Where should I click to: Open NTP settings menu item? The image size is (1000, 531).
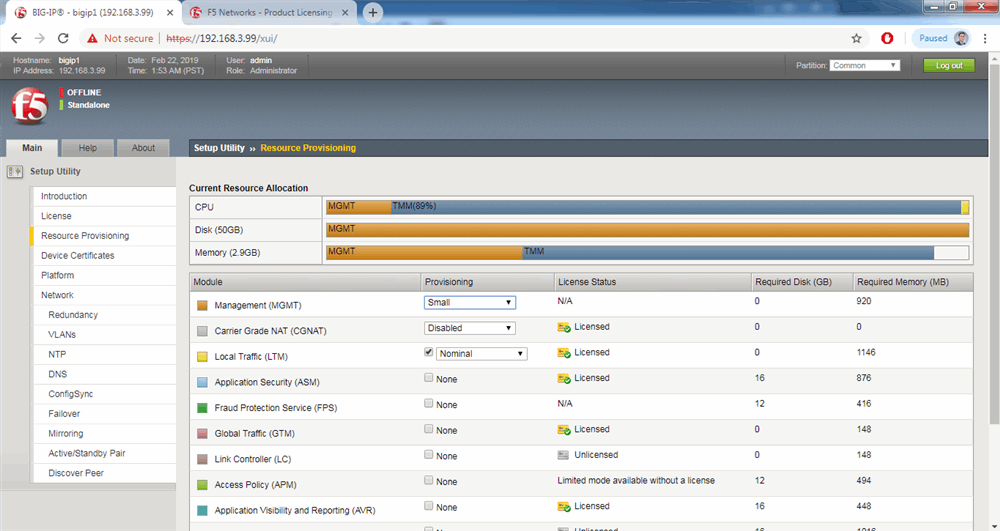[104, 354]
